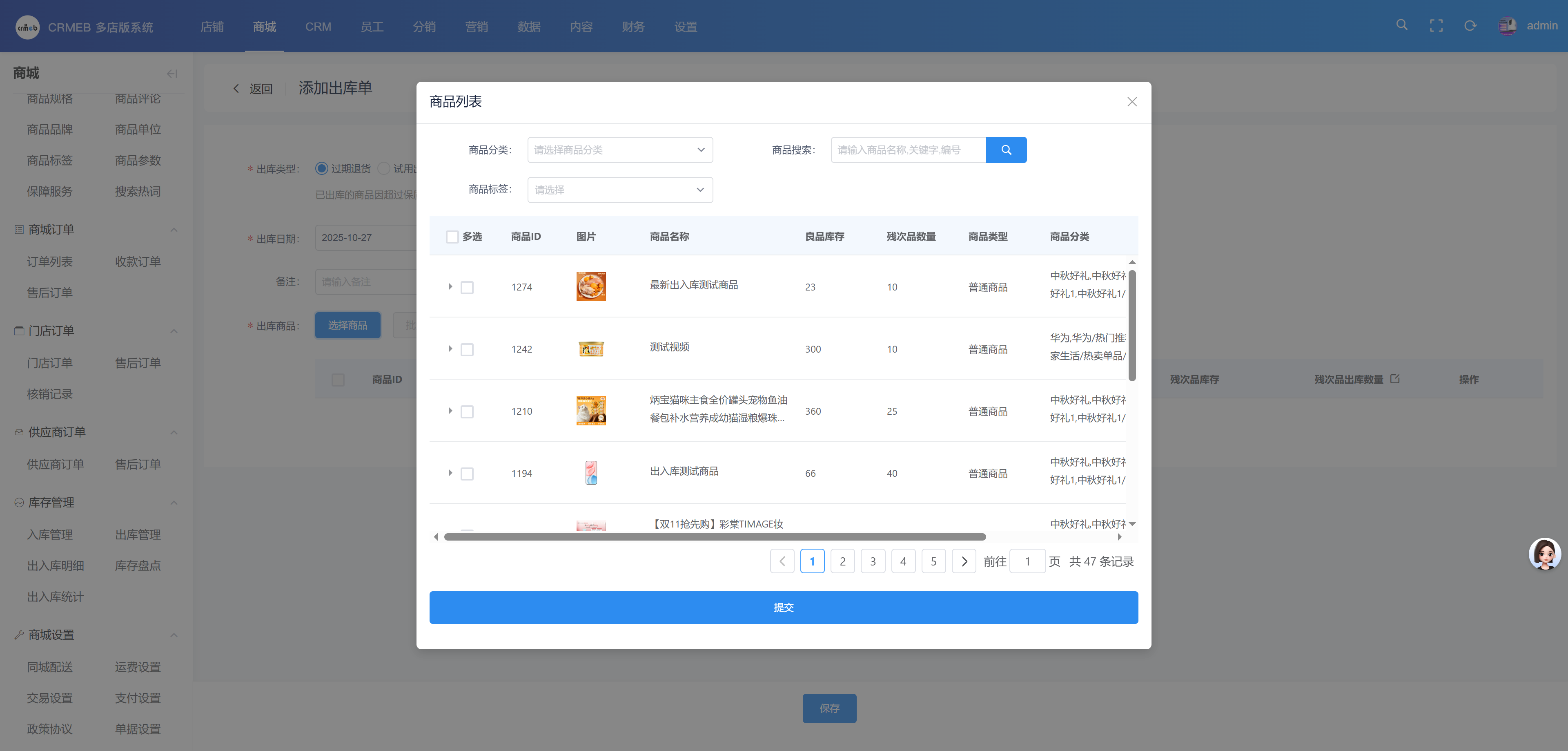1568x751 pixels.
Task: Select checkbox for product 1274
Action: point(467,288)
